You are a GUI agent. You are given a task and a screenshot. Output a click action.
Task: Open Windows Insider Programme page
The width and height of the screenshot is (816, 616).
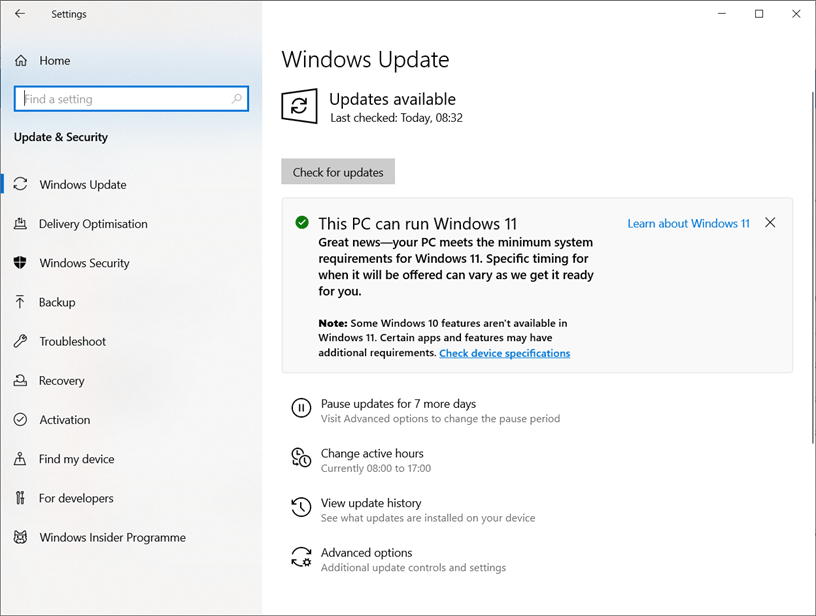112,537
